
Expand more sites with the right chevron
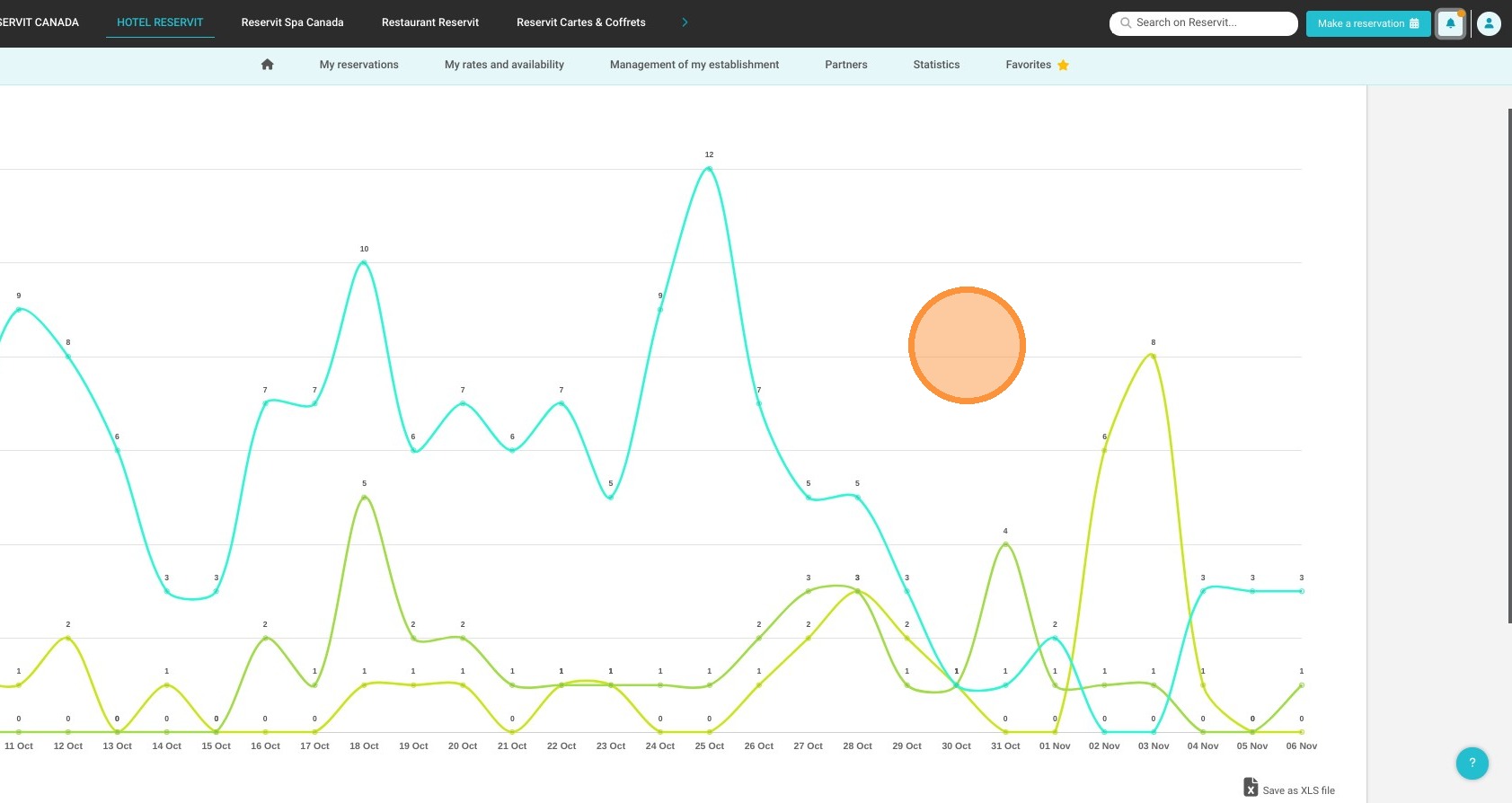click(685, 22)
